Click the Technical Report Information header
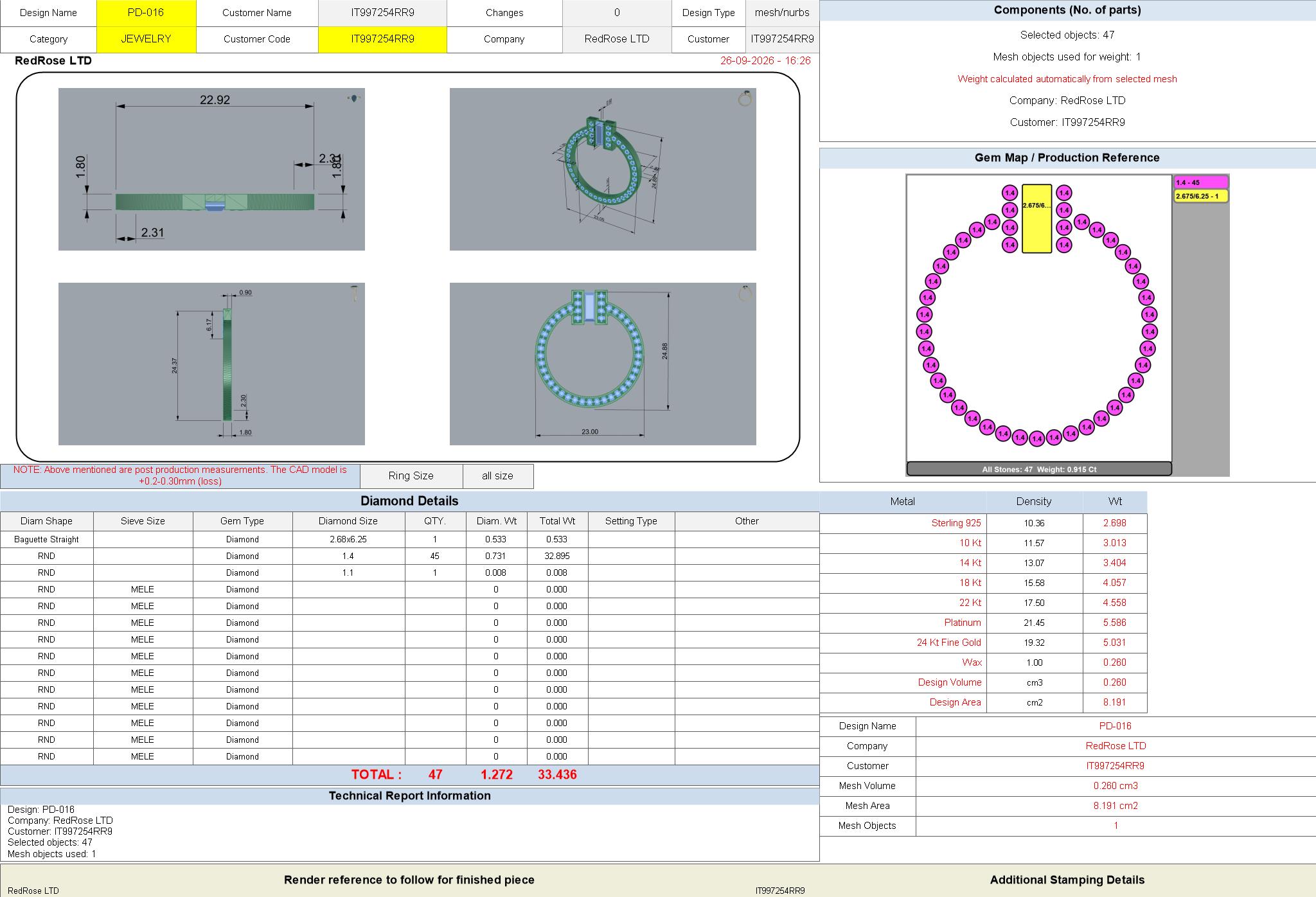Viewport: 1316px width, 897px height. point(409,795)
